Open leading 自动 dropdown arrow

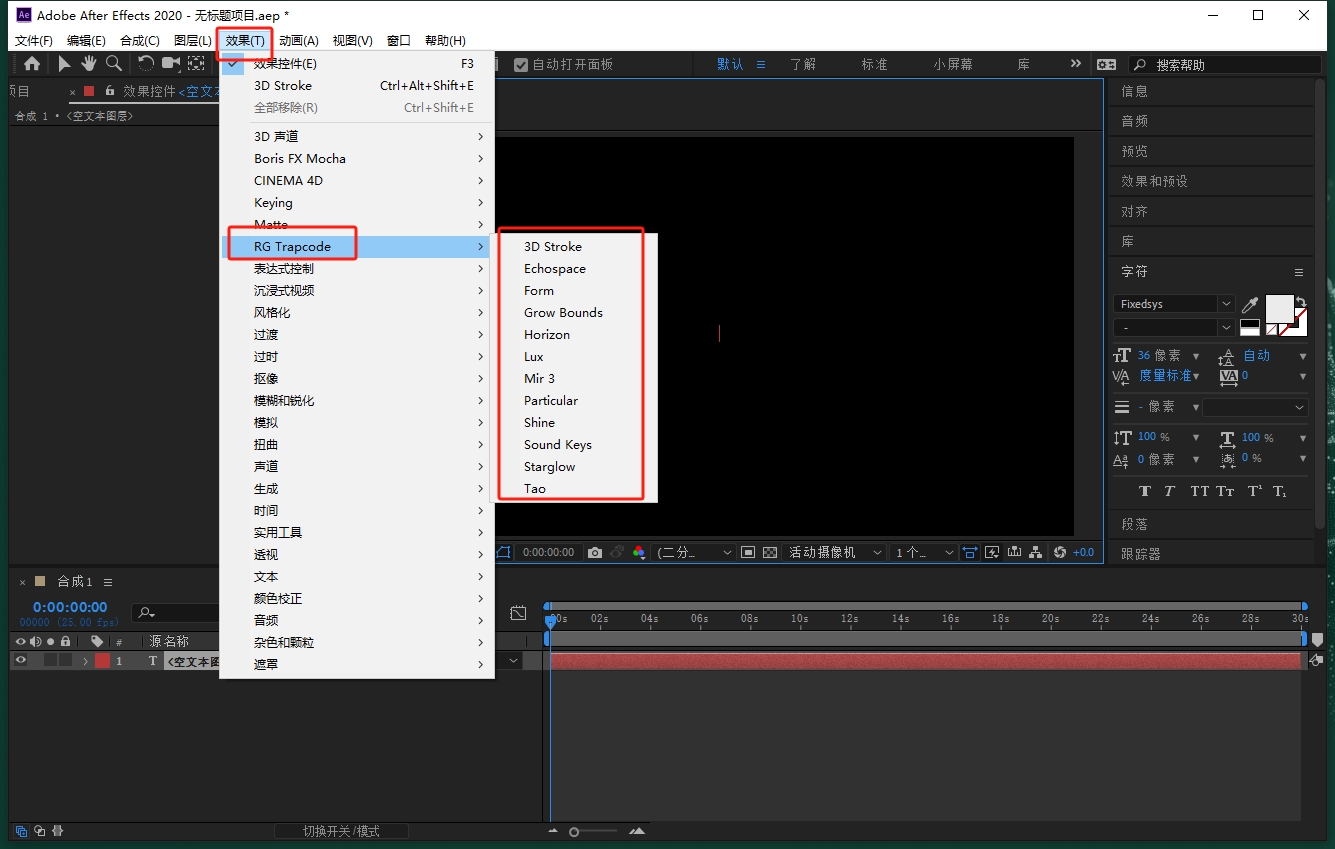click(1302, 355)
